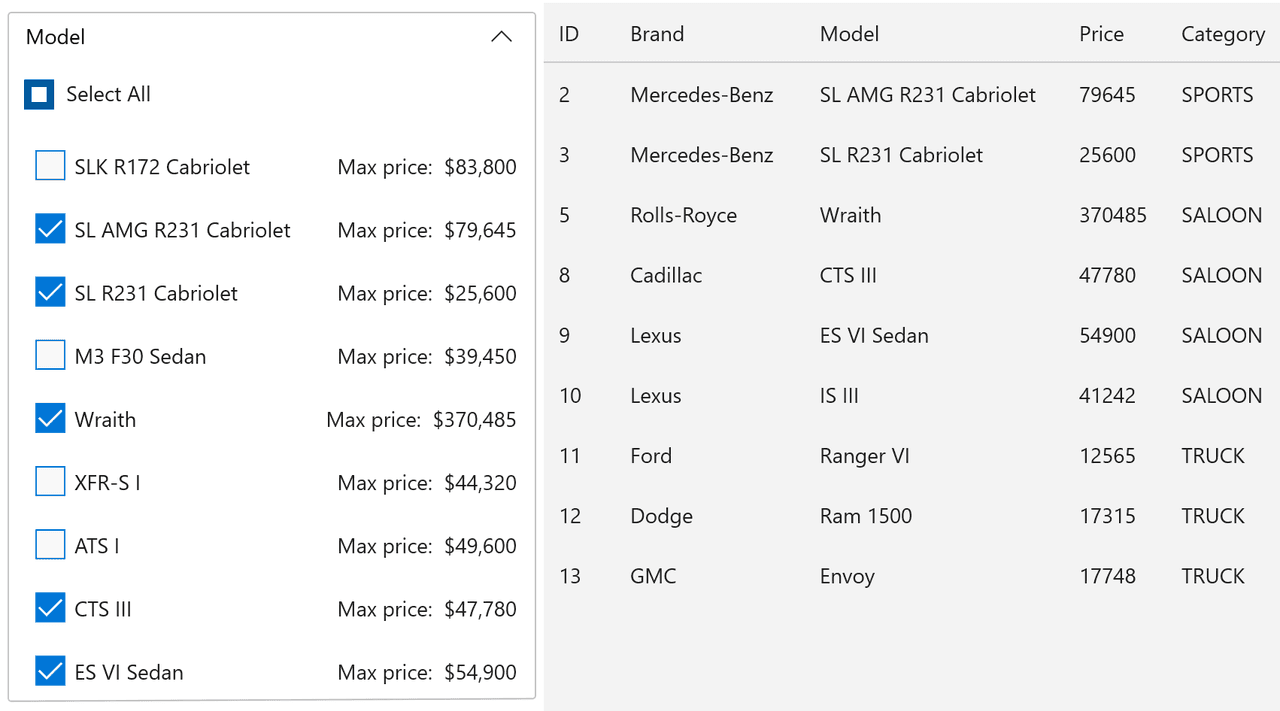The width and height of the screenshot is (1280, 711).
Task: Select the IS III model cell
Action: (839, 396)
